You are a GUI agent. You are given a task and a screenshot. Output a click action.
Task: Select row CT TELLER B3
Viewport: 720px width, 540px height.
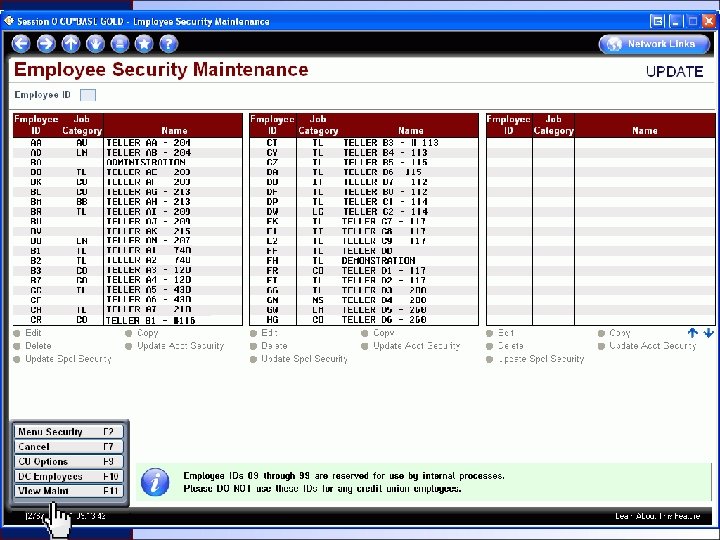[x=364, y=143]
